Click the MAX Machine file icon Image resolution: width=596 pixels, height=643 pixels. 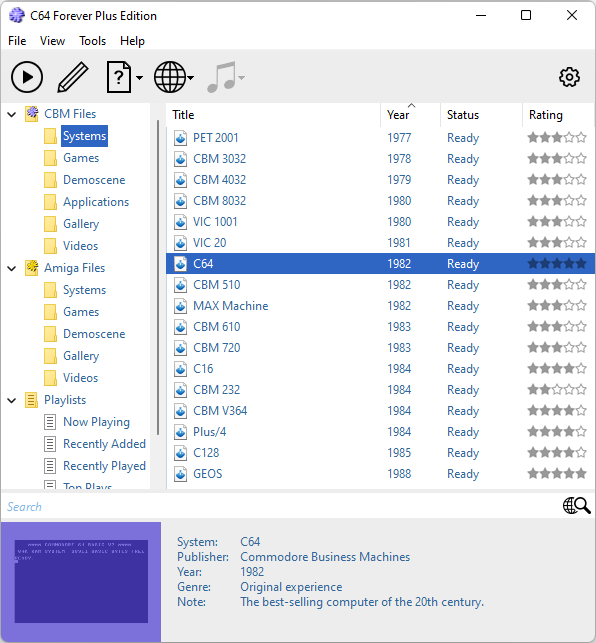click(180, 306)
